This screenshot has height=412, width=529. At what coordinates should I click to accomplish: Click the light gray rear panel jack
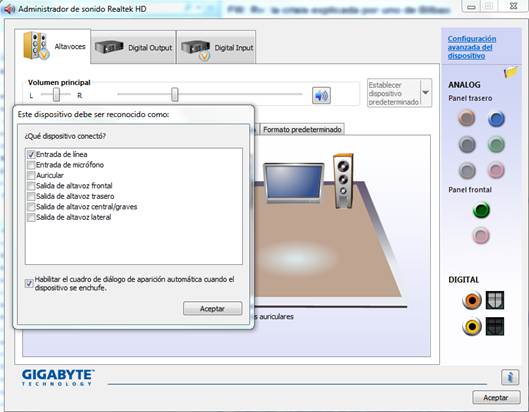(467, 170)
